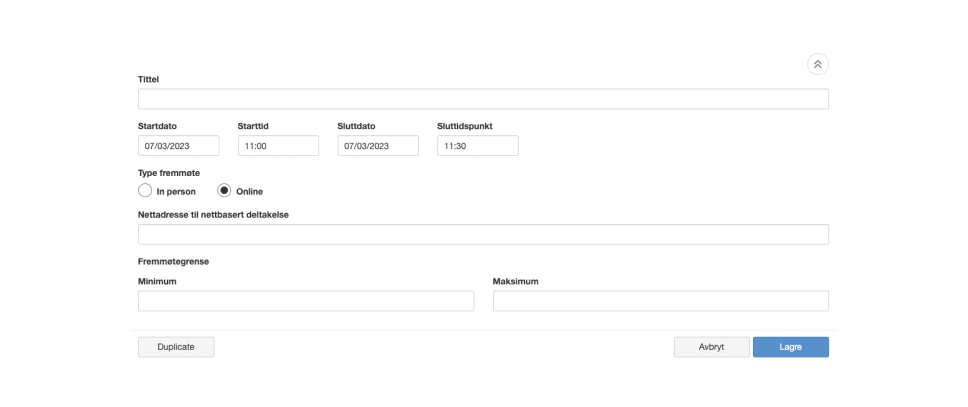This screenshot has height=407, width=968.
Task: Click into the Minimum attendance field
Action: pos(306,301)
